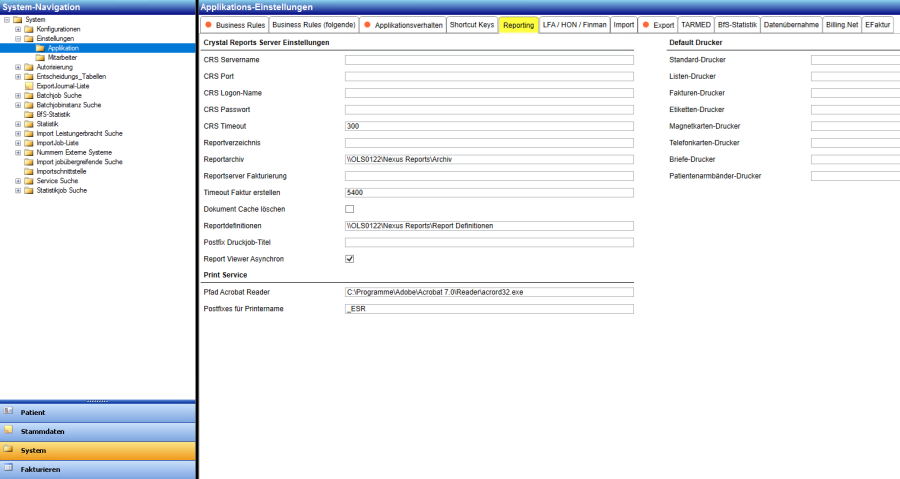900x479 pixels.
Task: Collapse the System root tree node
Action: [7, 20]
